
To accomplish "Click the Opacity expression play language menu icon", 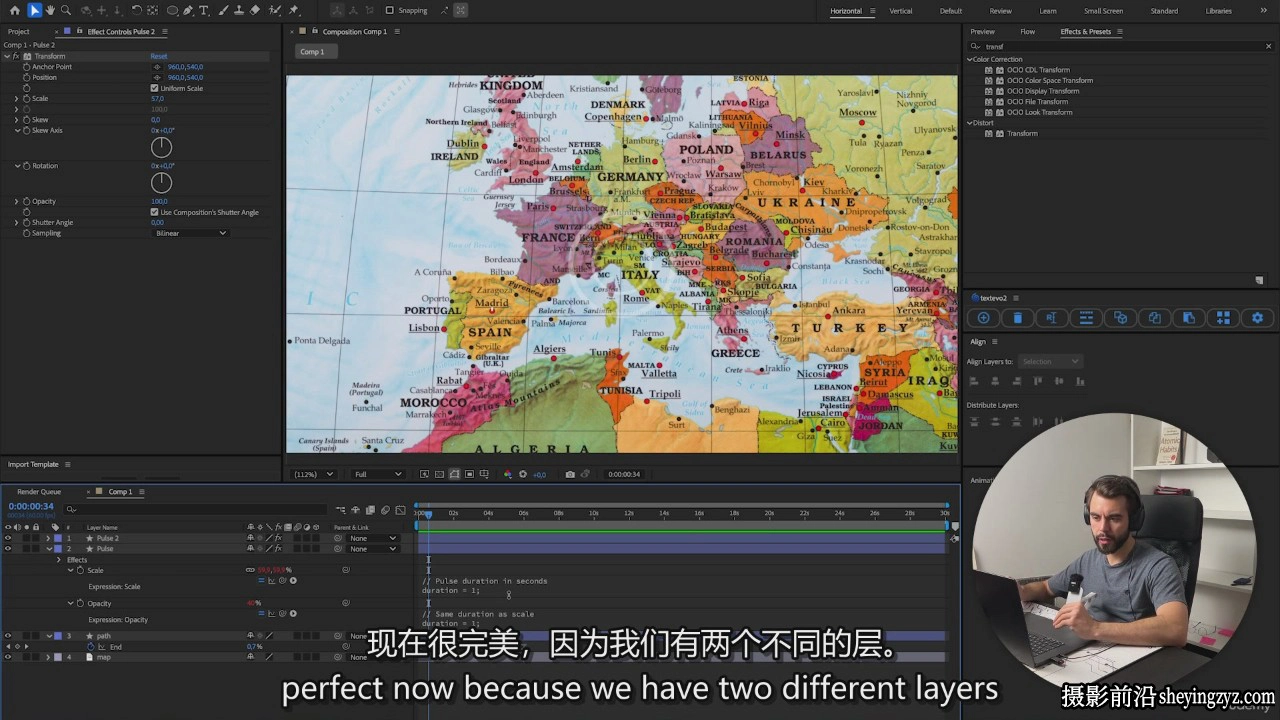I will [293, 613].
